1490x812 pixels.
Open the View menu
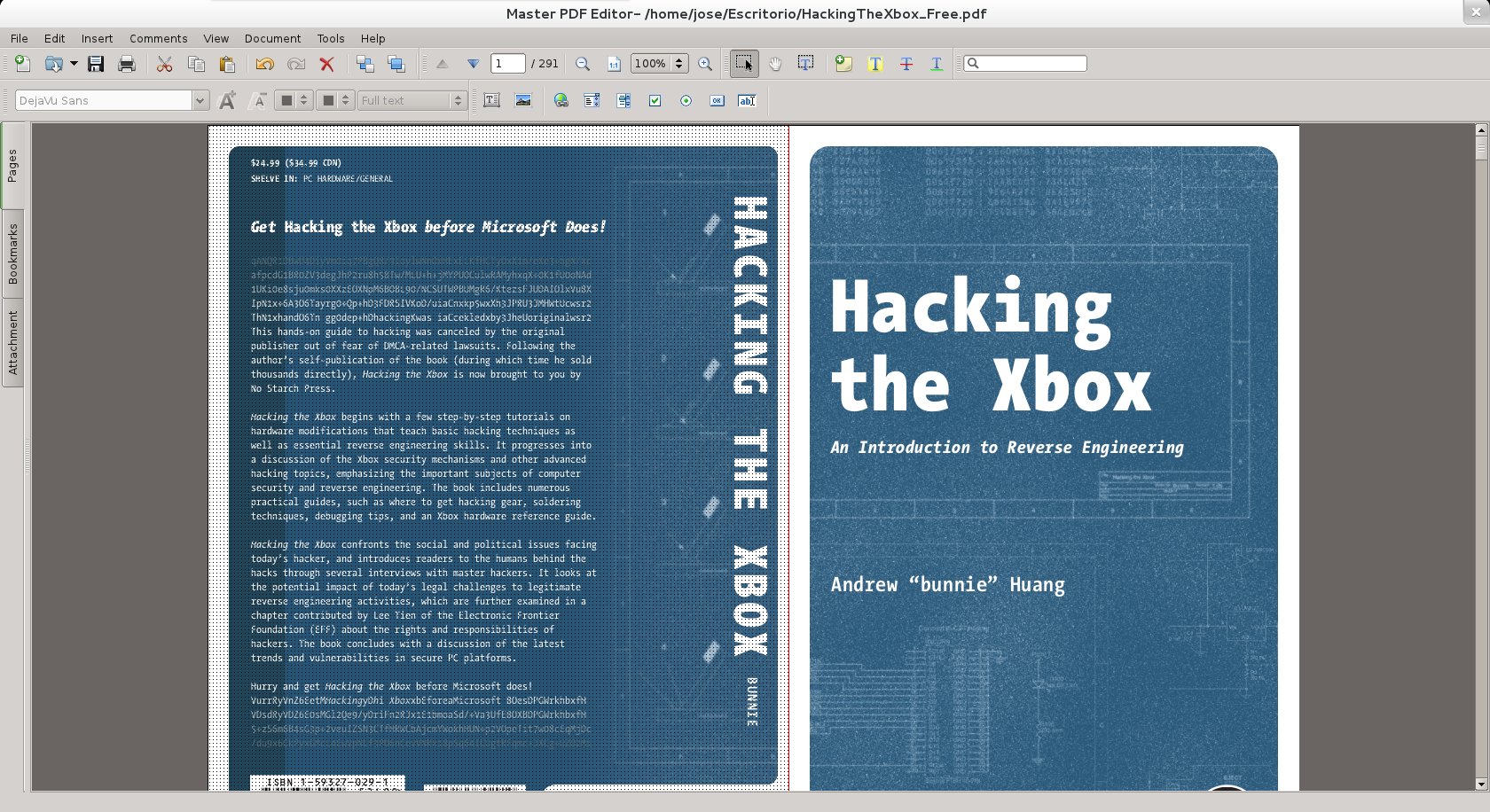(x=216, y=38)
